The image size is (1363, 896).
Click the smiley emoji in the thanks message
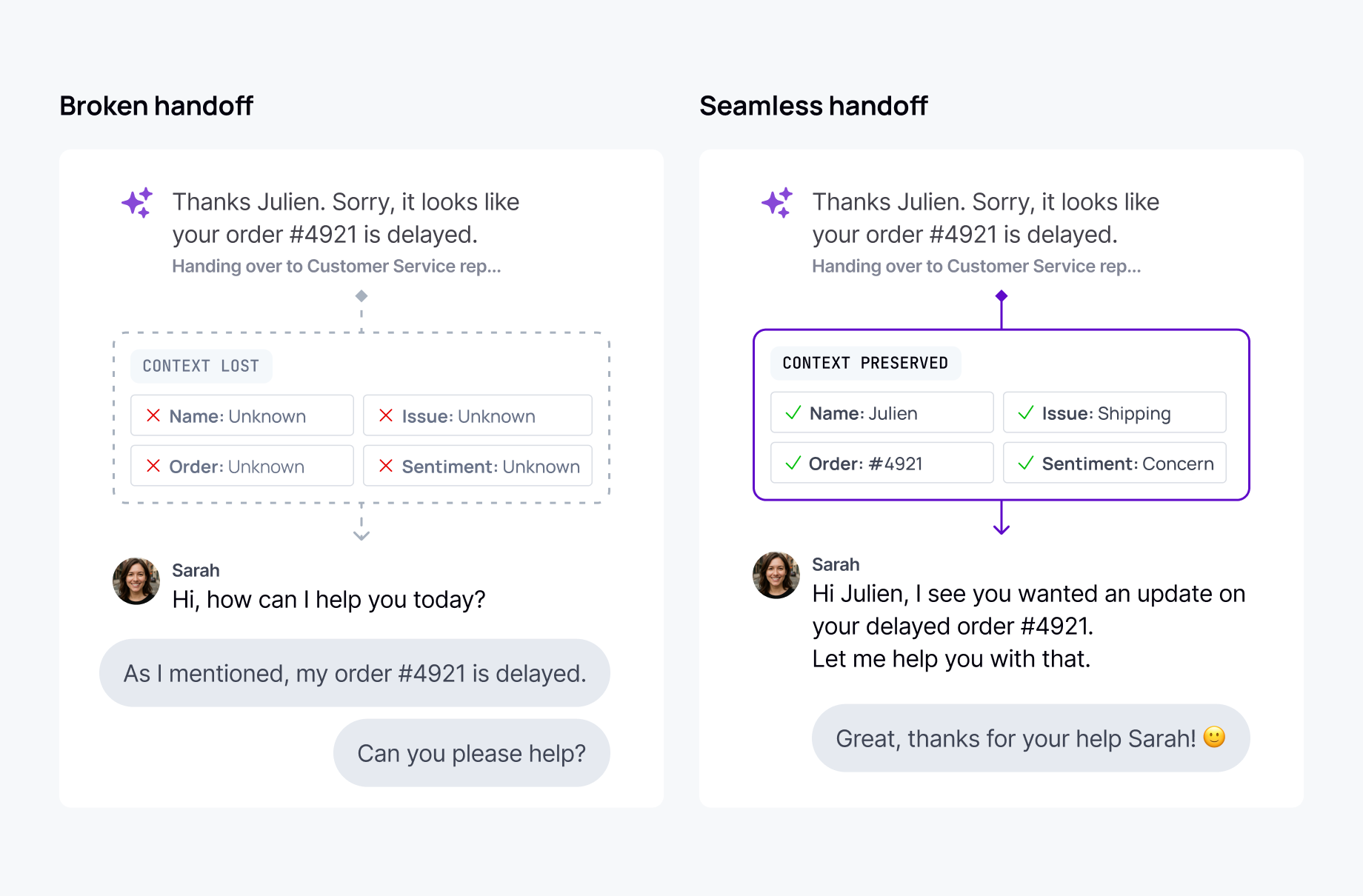coord(1214,738)
